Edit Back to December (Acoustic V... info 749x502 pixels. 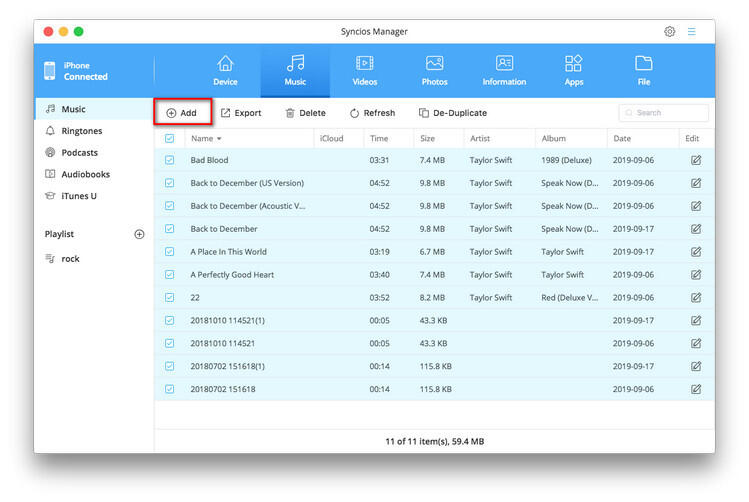(x=696, y=206)
